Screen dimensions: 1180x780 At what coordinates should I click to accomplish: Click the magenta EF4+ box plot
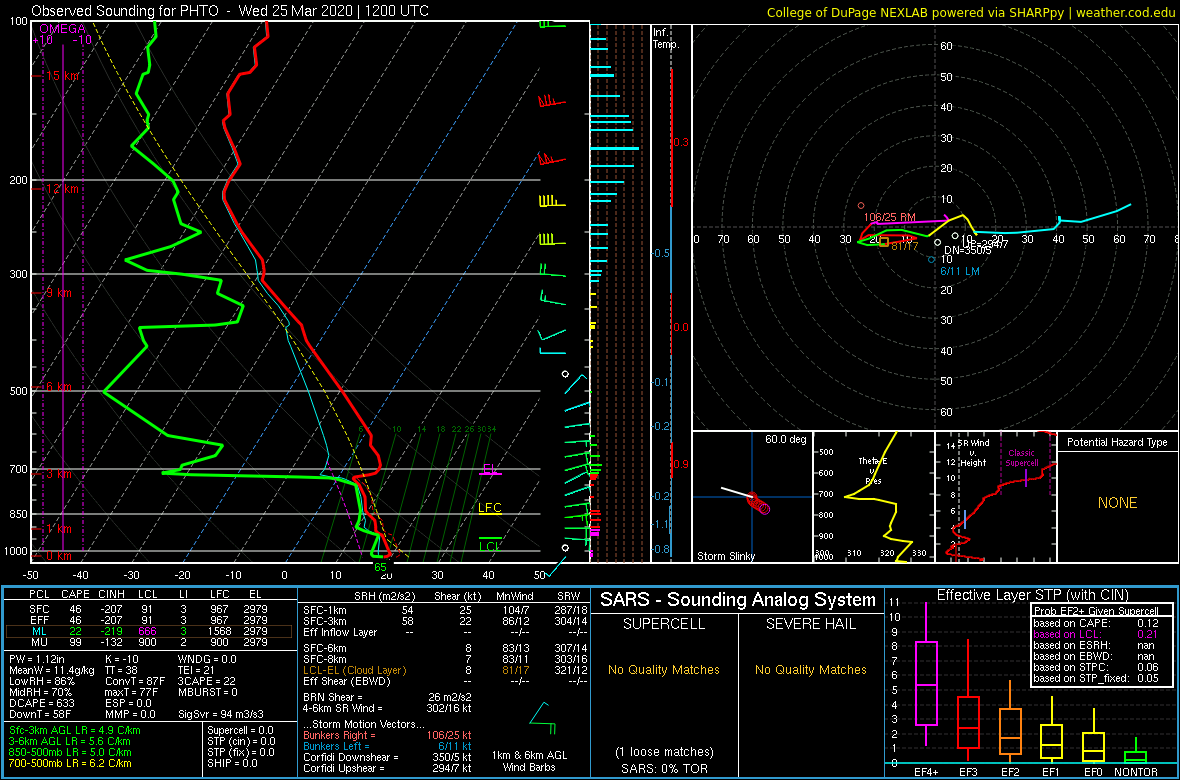(x=924, y=674)
